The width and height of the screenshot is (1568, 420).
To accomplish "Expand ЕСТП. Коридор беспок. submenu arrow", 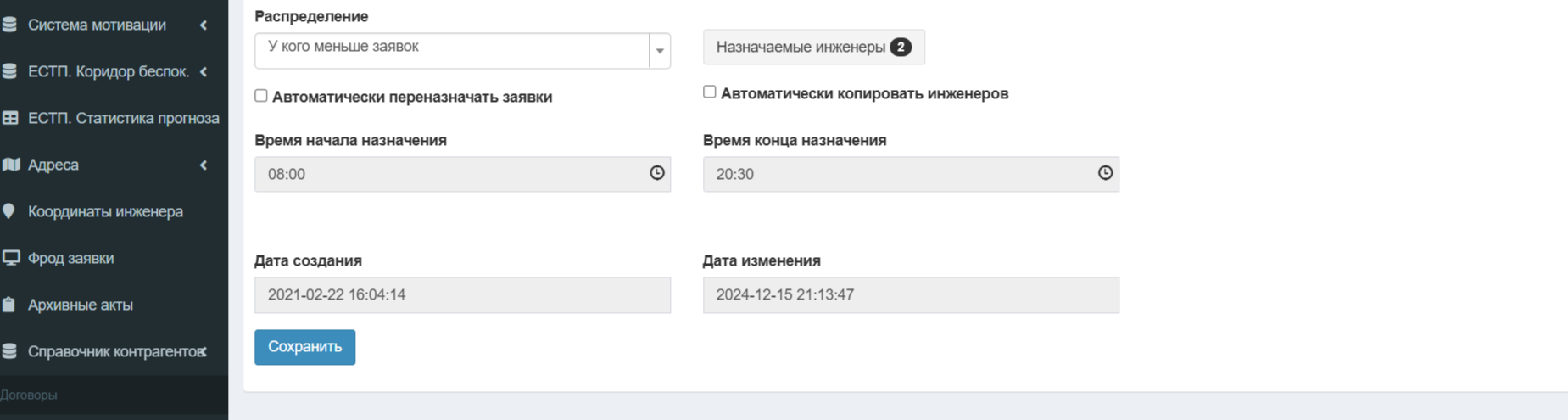I will (204, 72).
